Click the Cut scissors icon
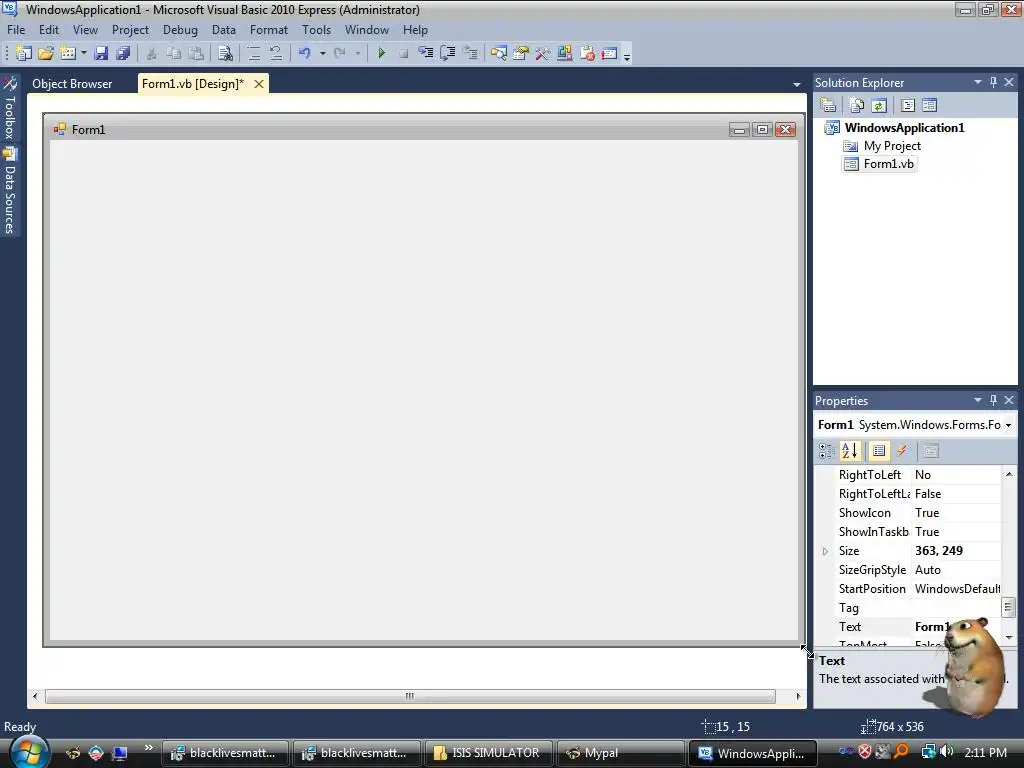The height and width of the screenshot is (768, 1024). coord(152,54)
